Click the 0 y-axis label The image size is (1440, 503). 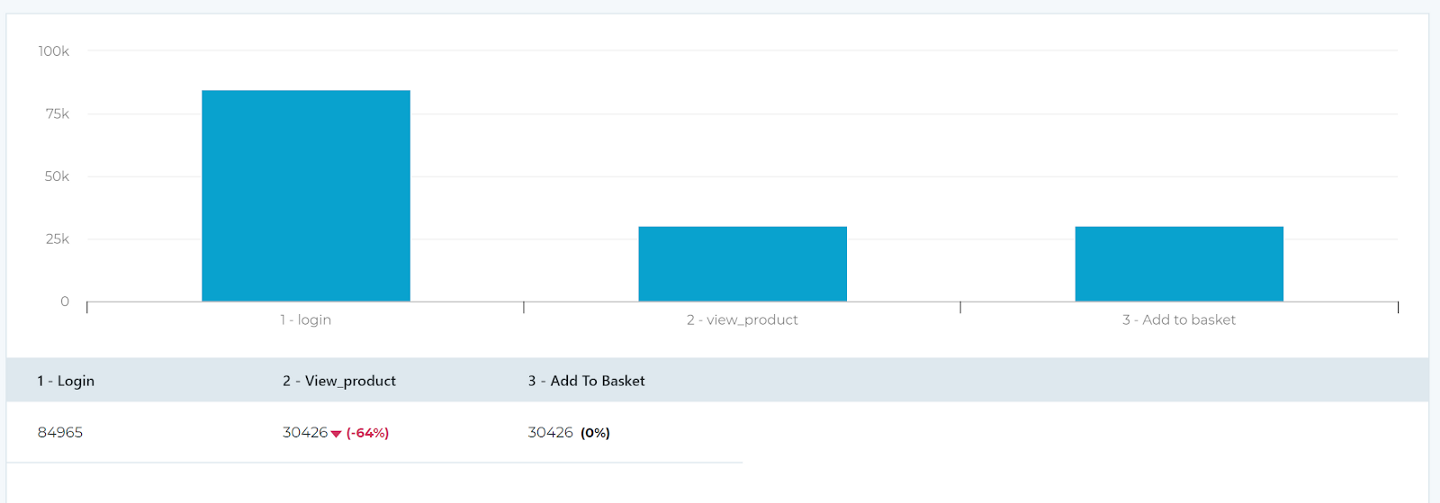pyautogui.click(x=65, y=301)
